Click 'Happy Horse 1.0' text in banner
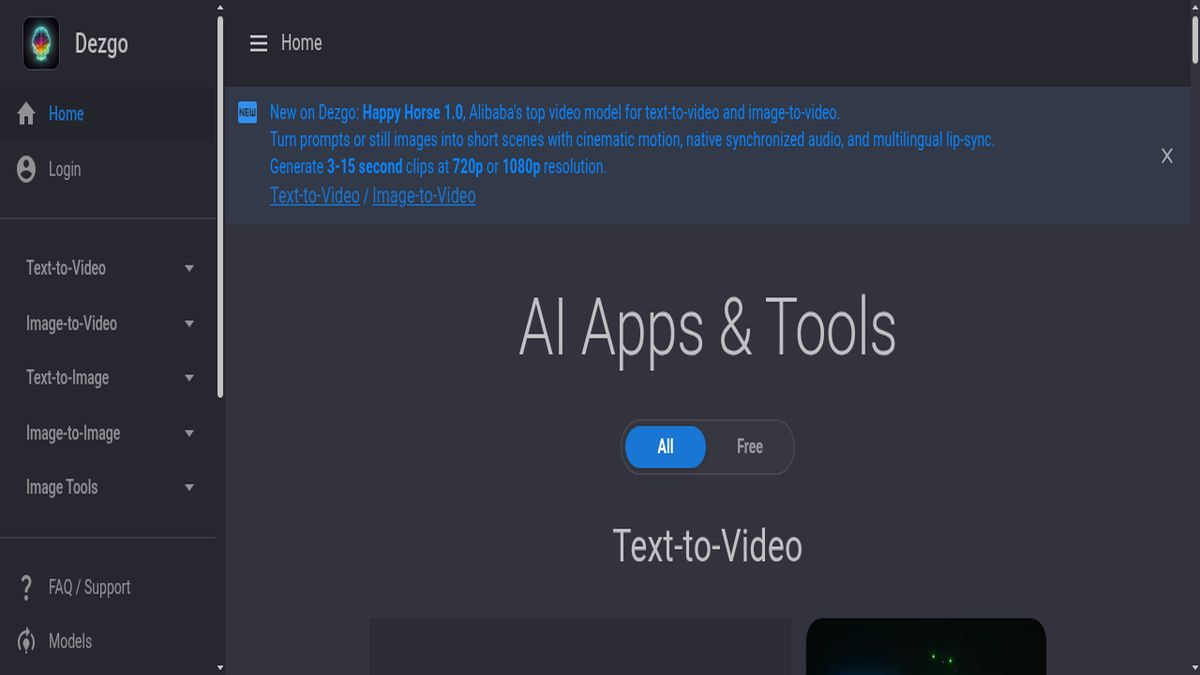1200x675 pixels. 413,112
